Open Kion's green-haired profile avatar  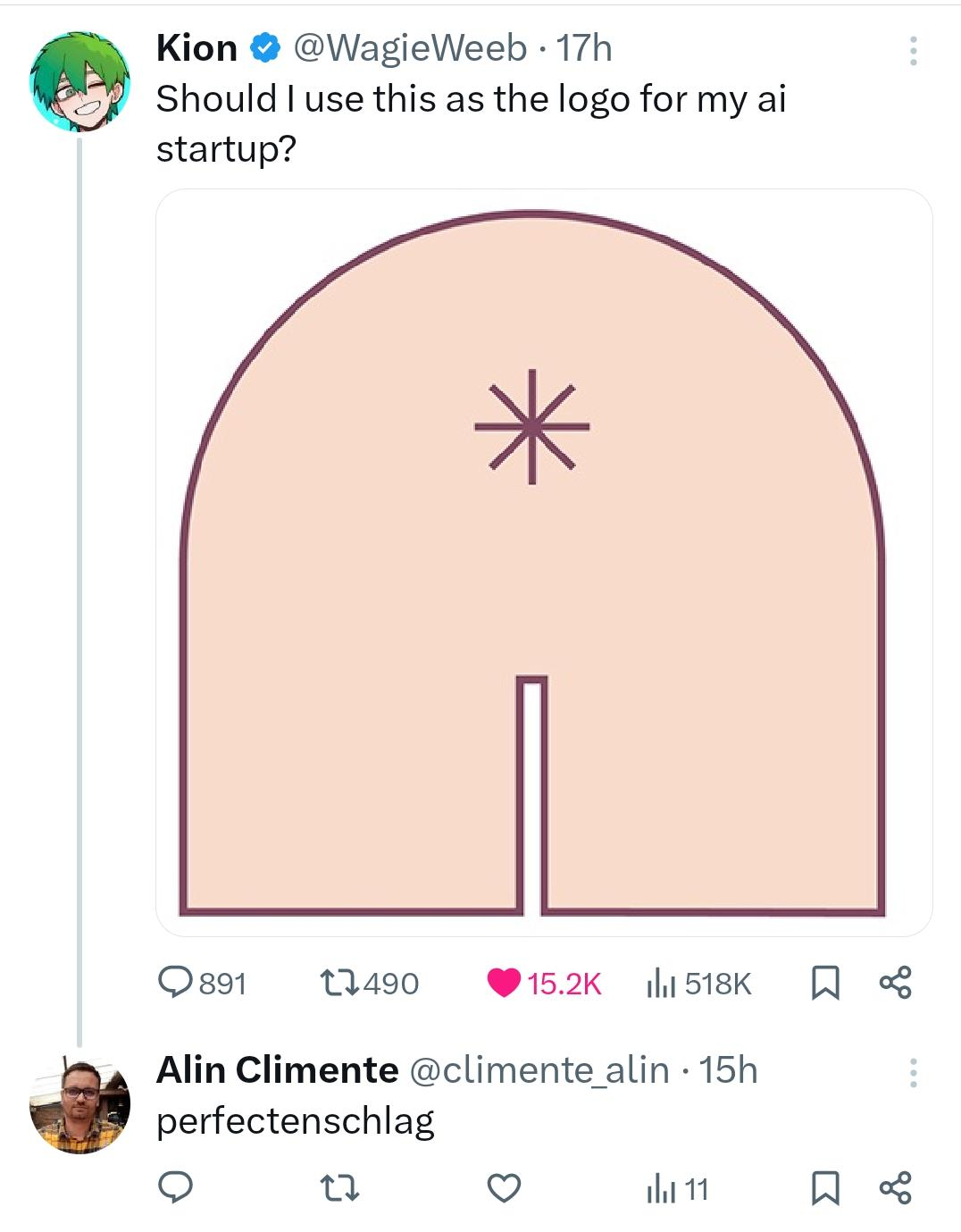[x=79, y=82]
